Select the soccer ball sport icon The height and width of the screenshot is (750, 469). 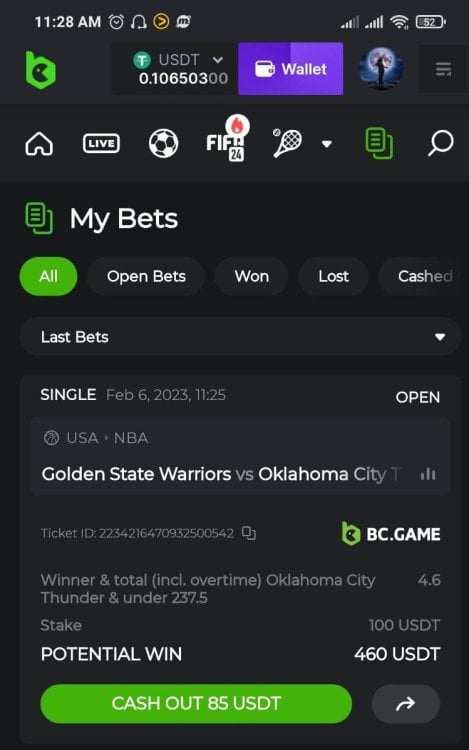pos(164,143)
